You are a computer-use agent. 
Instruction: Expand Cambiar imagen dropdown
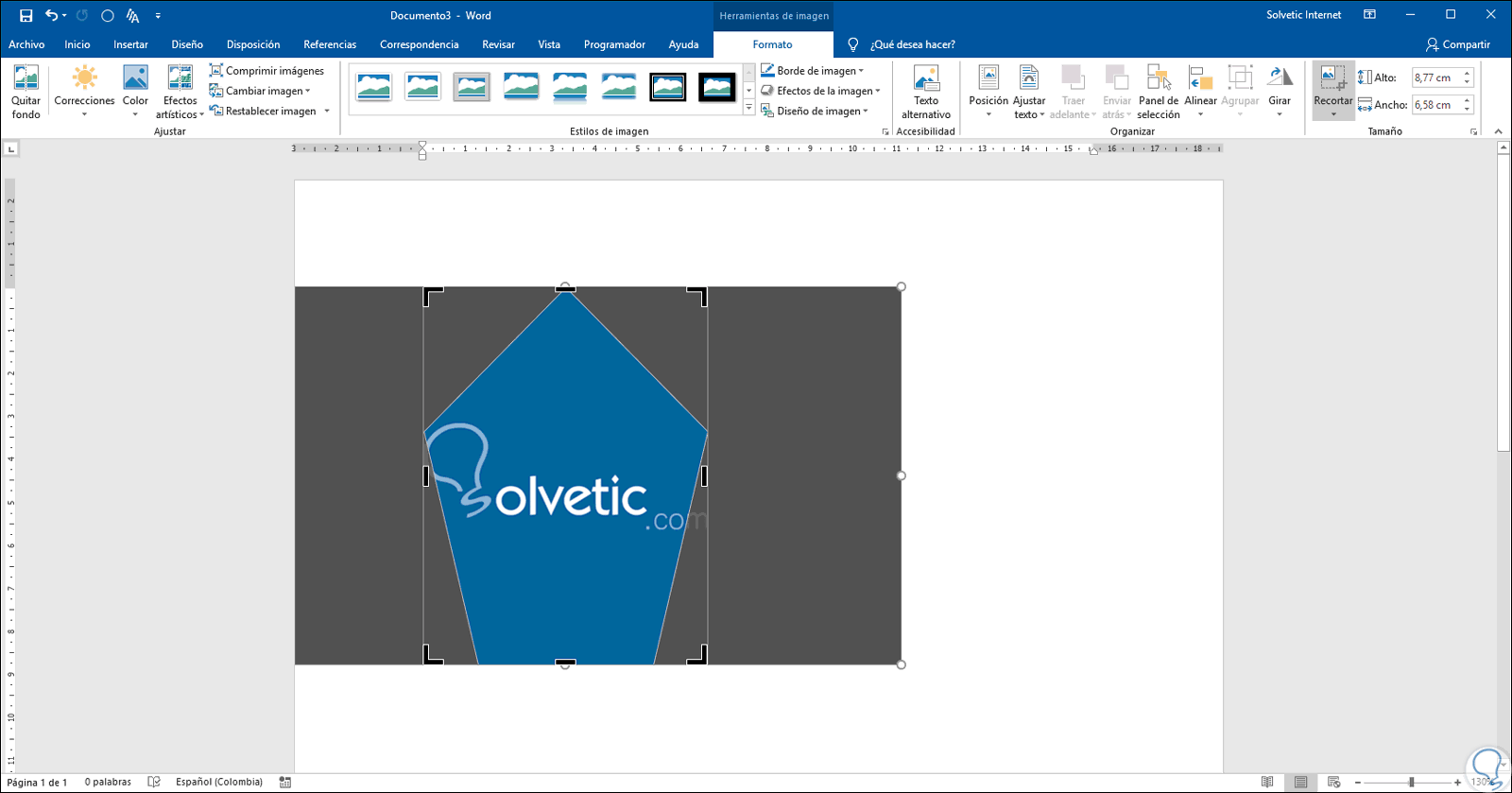click(308, 91)
